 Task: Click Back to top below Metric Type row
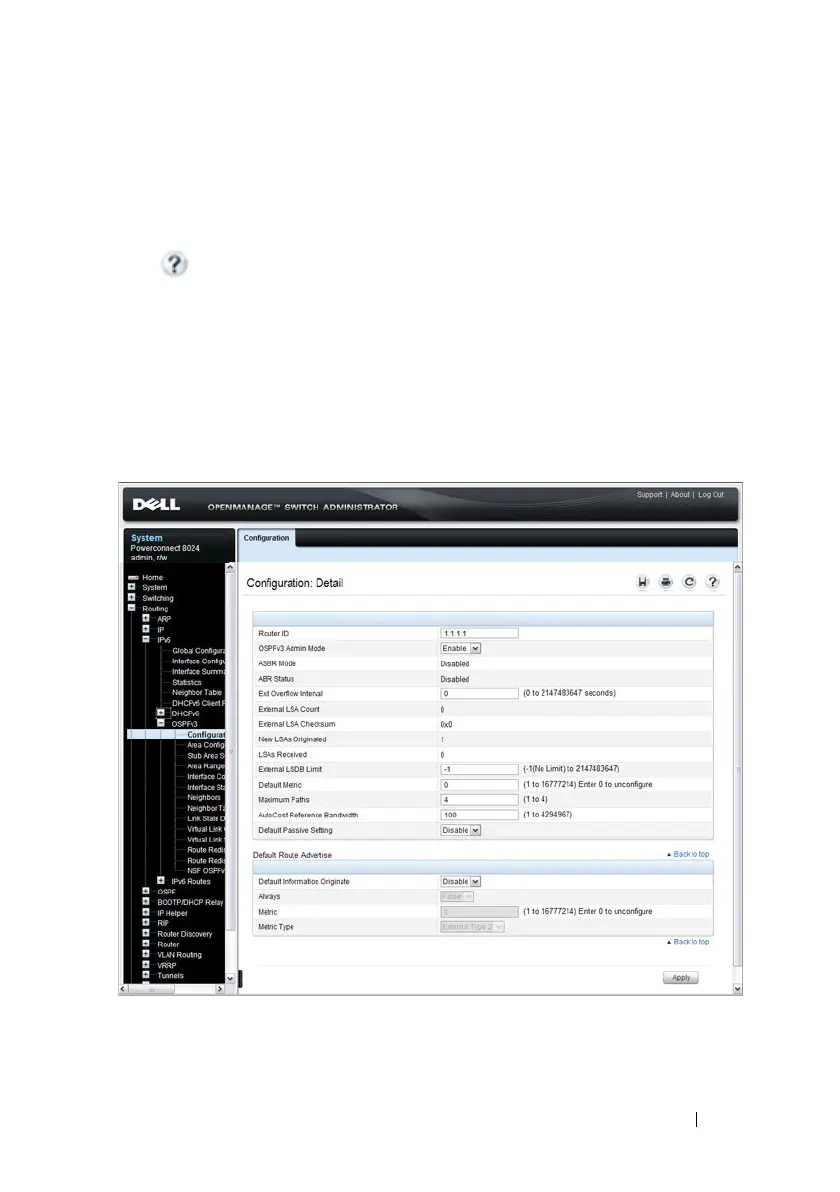point(688,942)
